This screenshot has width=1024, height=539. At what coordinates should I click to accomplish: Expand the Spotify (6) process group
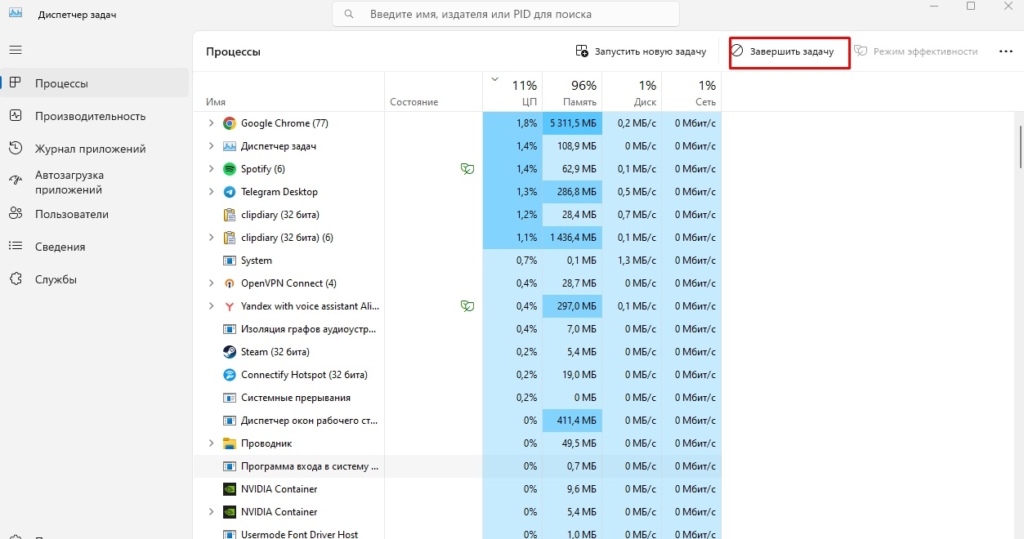point(211,169)
